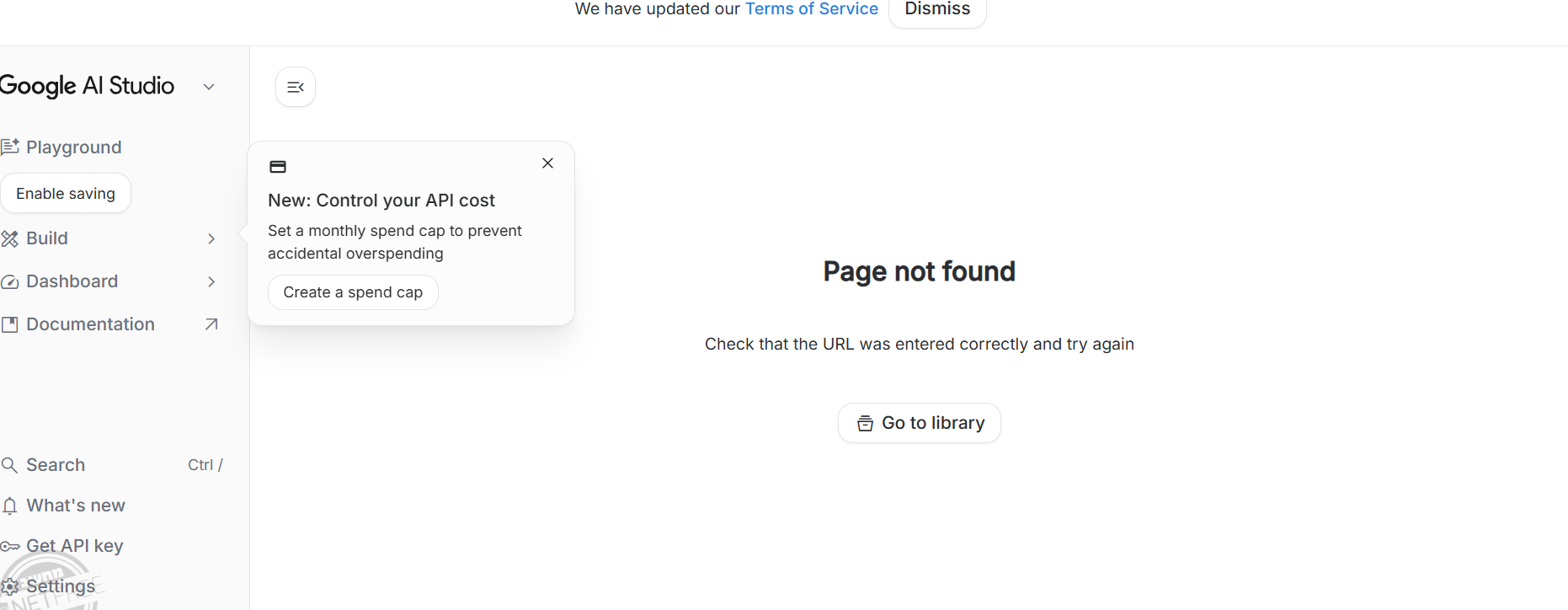Image resolution: width=1568 pixels, height=610 pixels.
Task: Expand the Dashboard submenu chevron
Action: click(x=211, y=282)
